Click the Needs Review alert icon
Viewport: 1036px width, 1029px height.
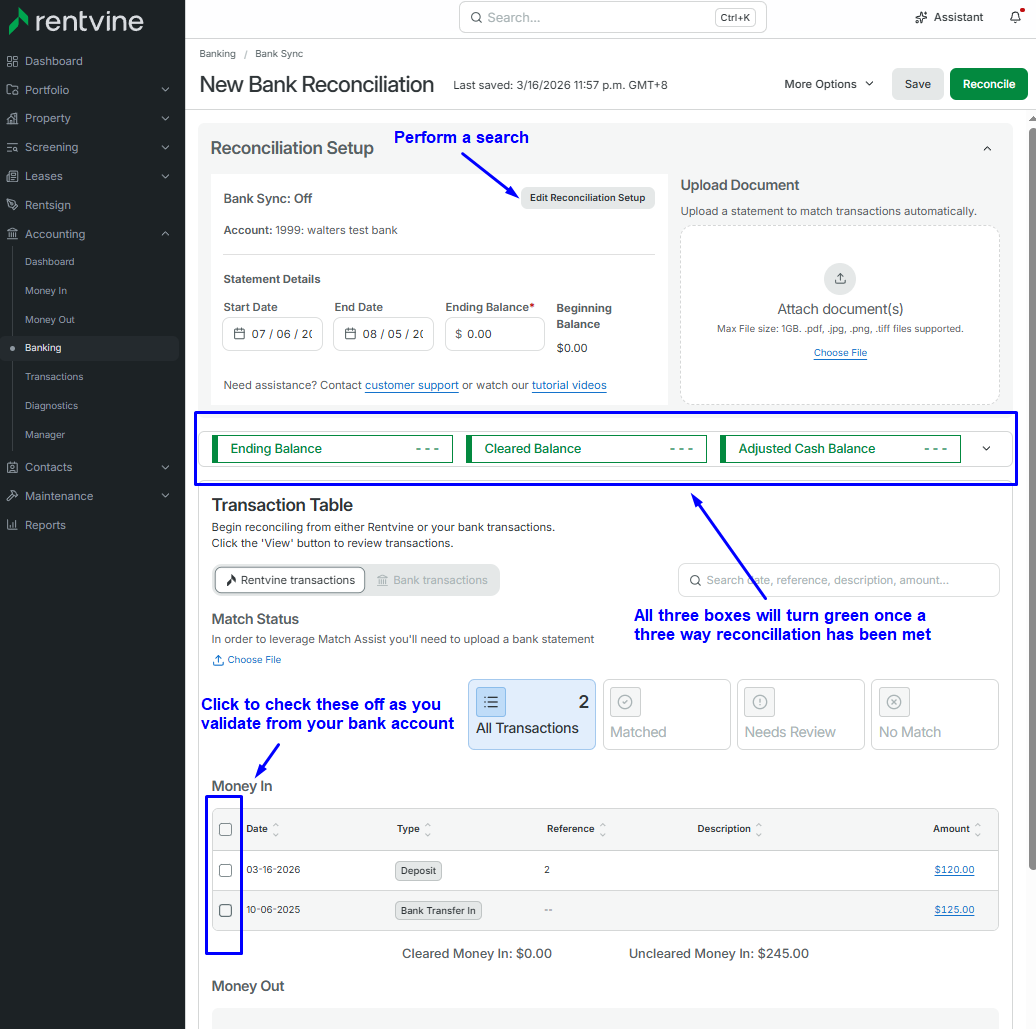pyautogui.click(x=760, y=702)
